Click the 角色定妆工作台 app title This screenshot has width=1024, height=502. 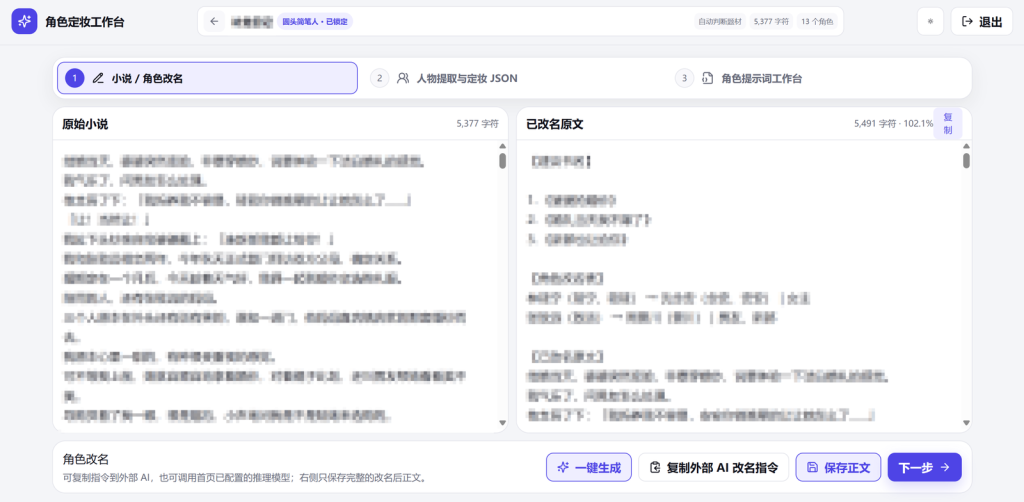[85, 22]
